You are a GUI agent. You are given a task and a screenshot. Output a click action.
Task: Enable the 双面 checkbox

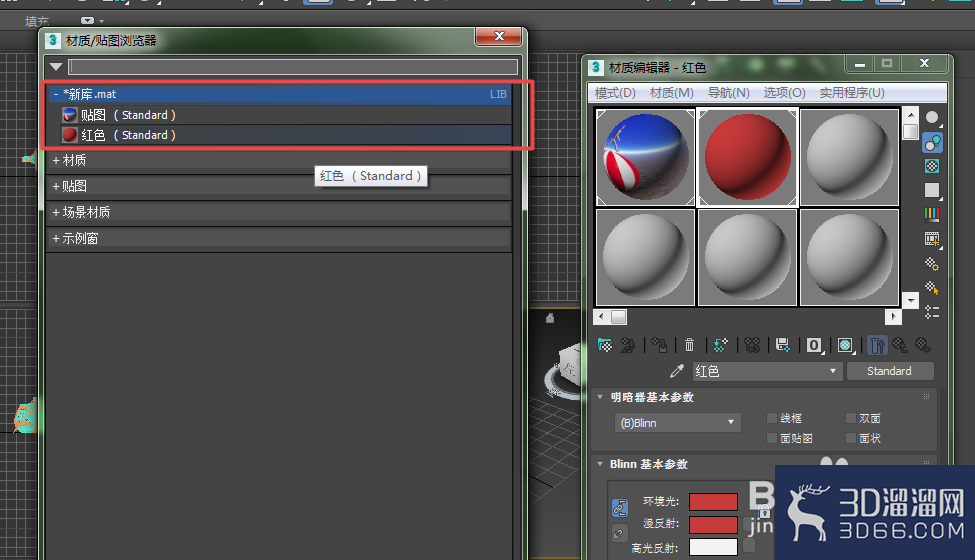[851, 418]
